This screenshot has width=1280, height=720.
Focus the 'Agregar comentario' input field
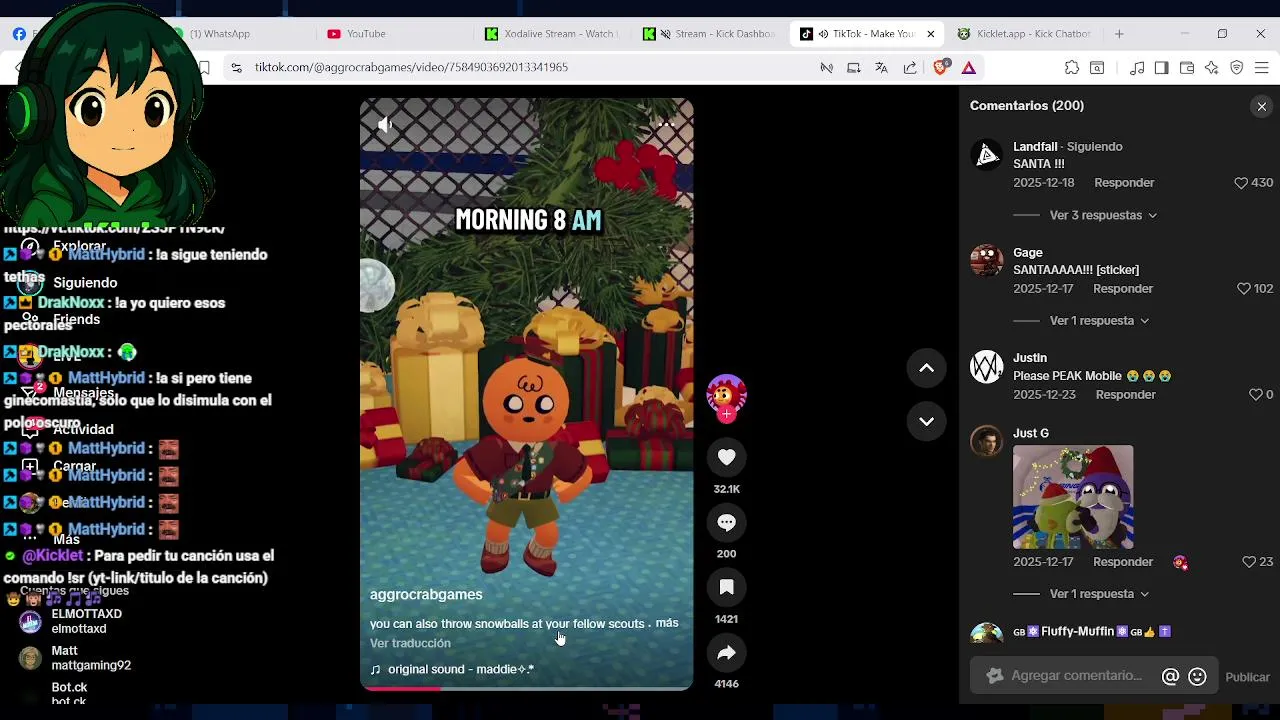coord(1076,676)
